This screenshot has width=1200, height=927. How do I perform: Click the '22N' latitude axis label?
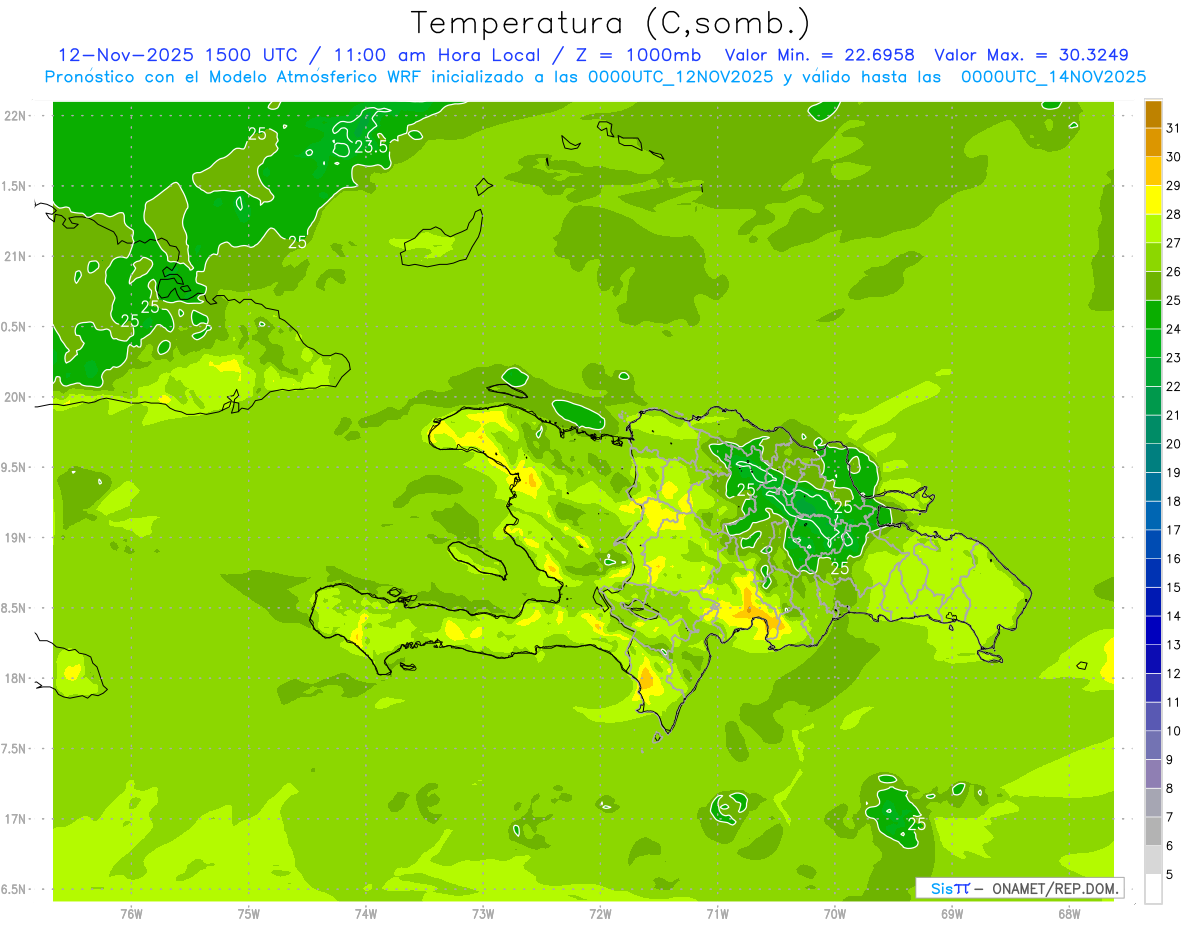click(x=17, y=115)
